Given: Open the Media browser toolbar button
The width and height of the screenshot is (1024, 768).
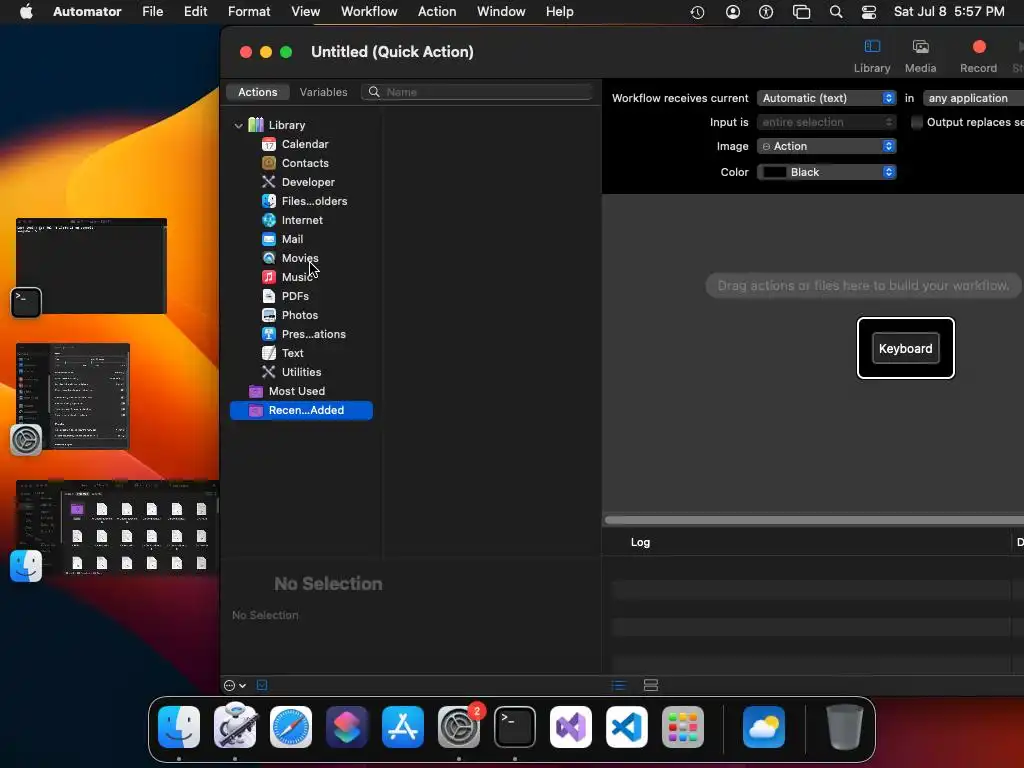Looking at the screenshot, I should [x=920, y=56].
